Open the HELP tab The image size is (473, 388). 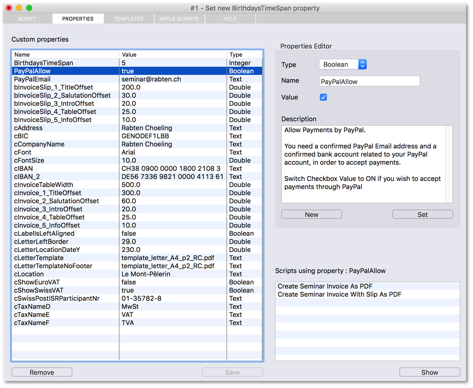pos(230,19)
